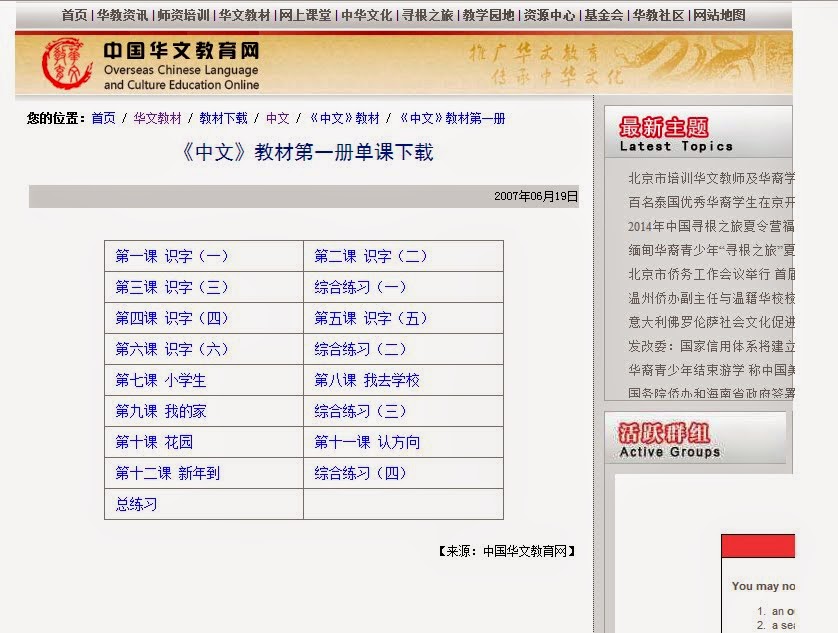The height and width of the screenshot is (633, 838).
Task: Download 第十二课 新年到
Action: (167, 473)
